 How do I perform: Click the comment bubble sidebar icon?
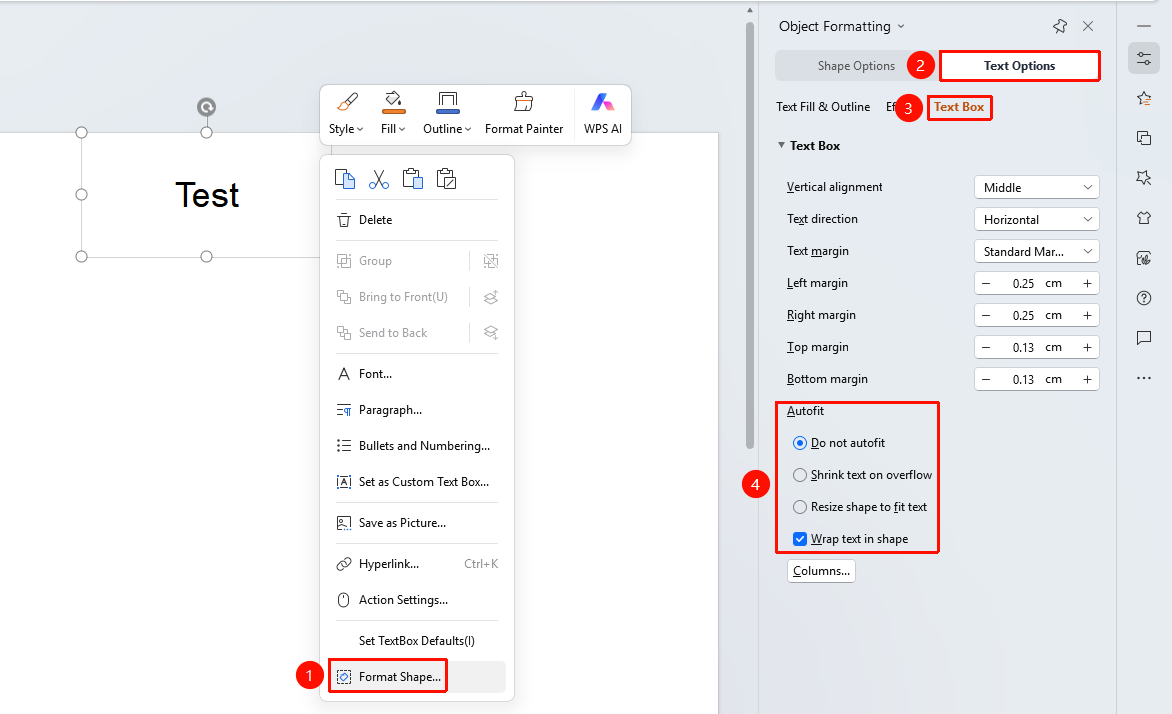[x=1144, y=338]
